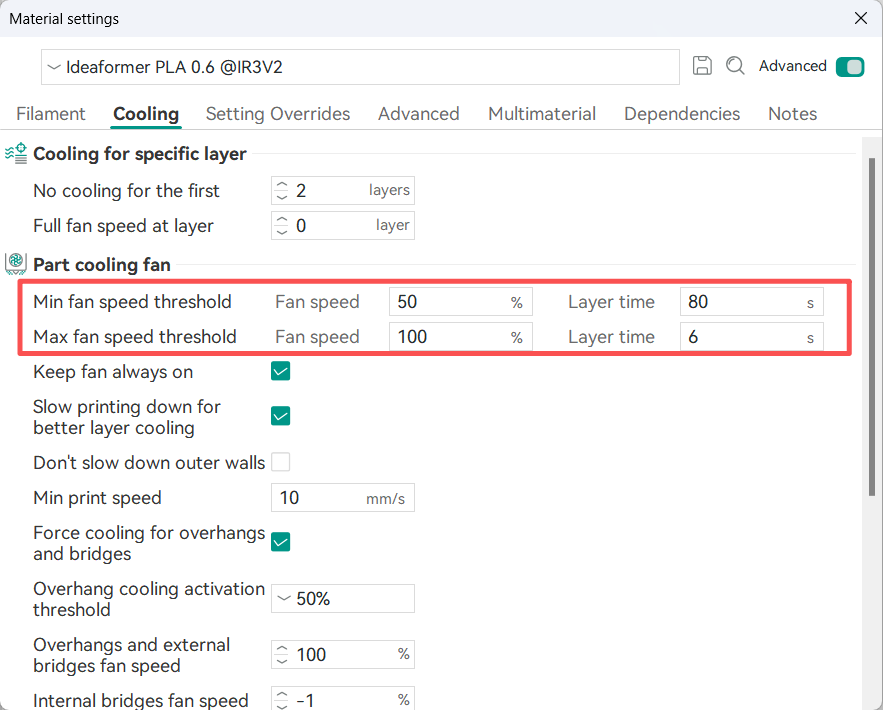Click the save preset floppy disk icon
883x710 pixels.
click(x=702, y=66)
